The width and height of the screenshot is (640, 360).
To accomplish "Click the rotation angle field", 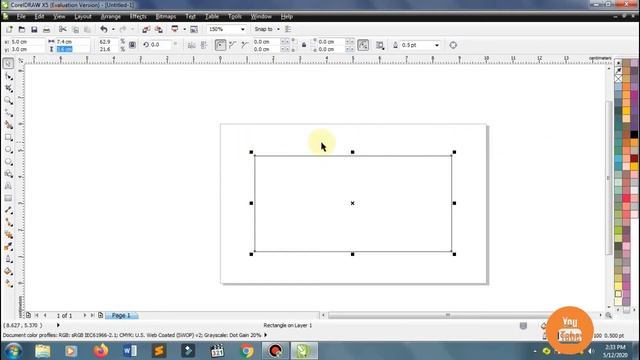I will (x=160, y=45).
